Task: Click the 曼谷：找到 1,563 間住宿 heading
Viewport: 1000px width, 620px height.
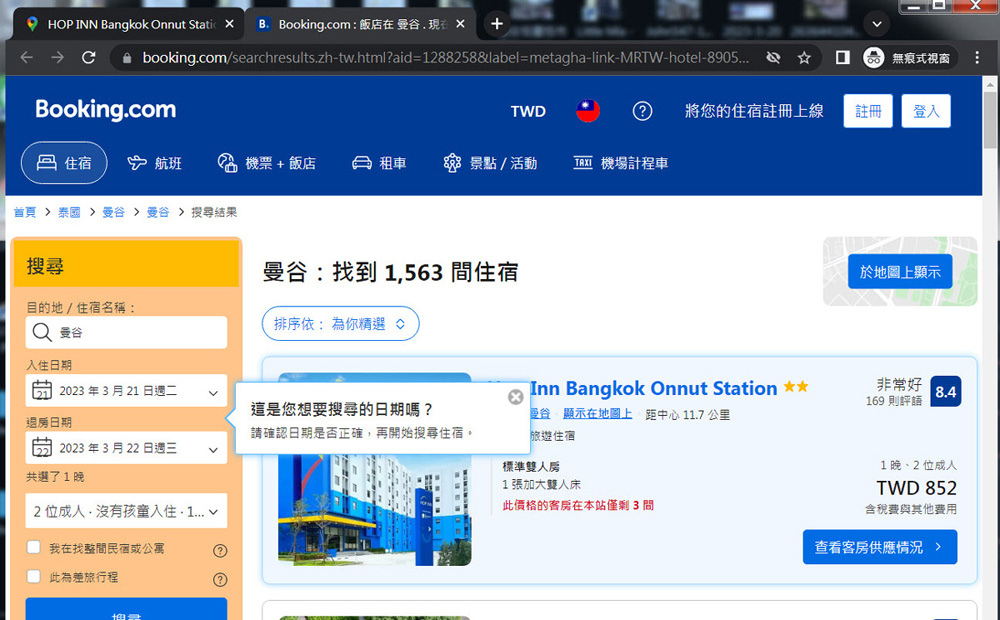Action: 390,272
